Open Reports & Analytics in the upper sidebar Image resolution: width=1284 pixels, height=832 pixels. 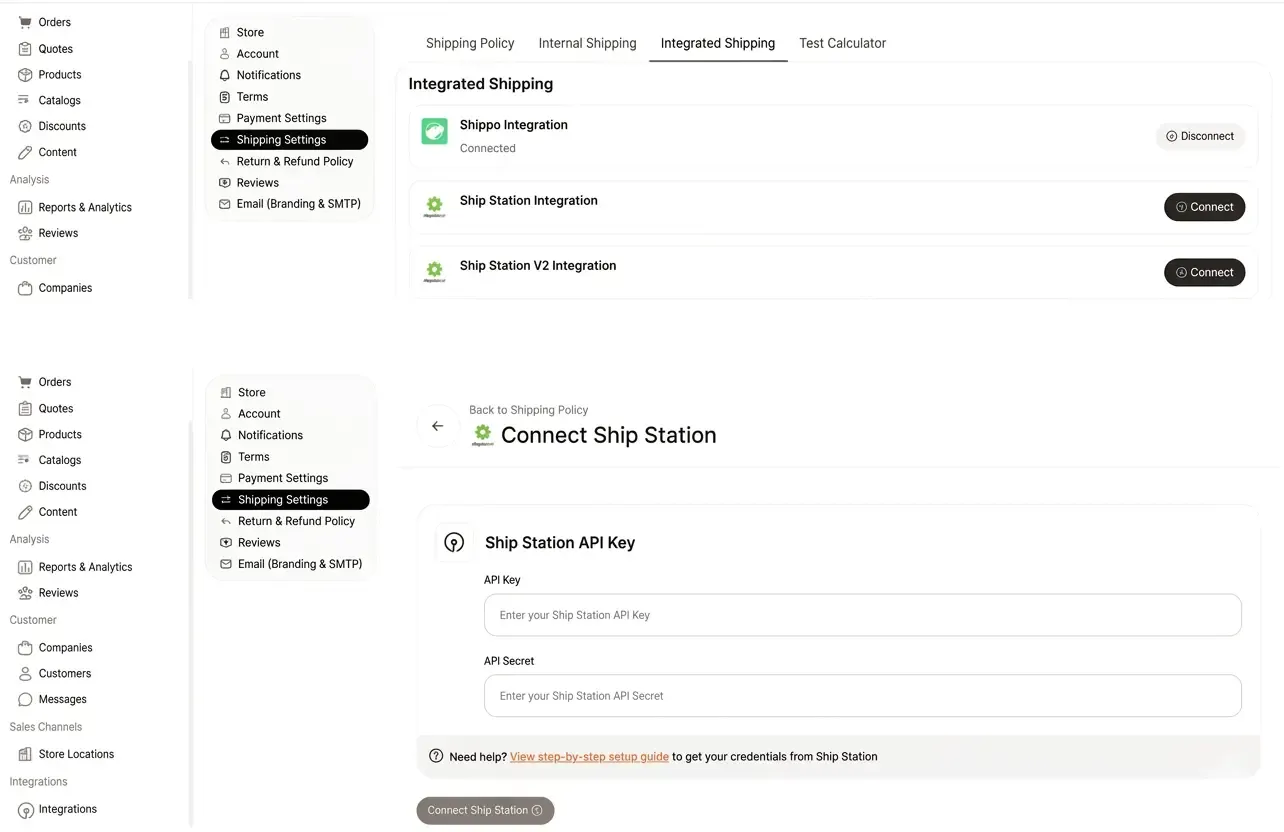[x=75, y=207]
